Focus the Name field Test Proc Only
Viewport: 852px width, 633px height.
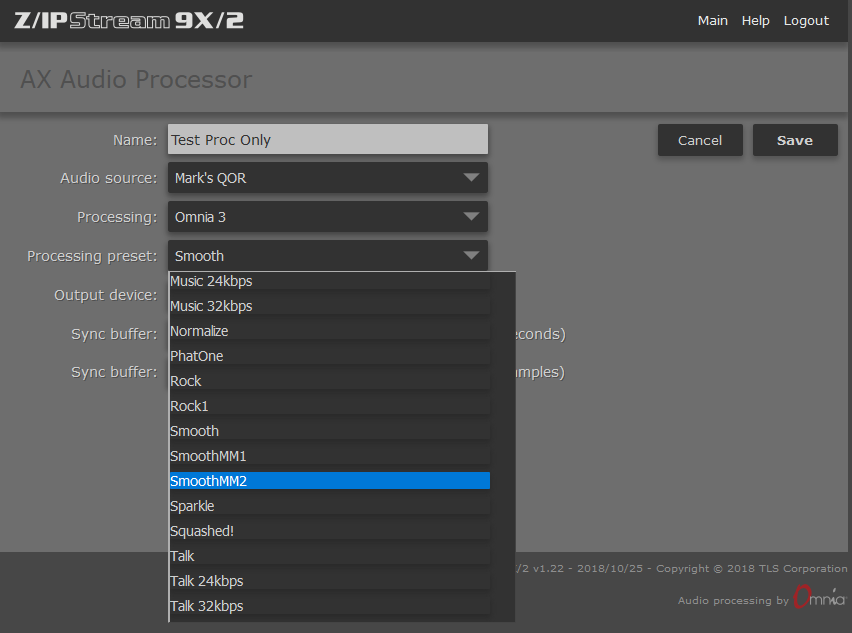click(328, 139)
